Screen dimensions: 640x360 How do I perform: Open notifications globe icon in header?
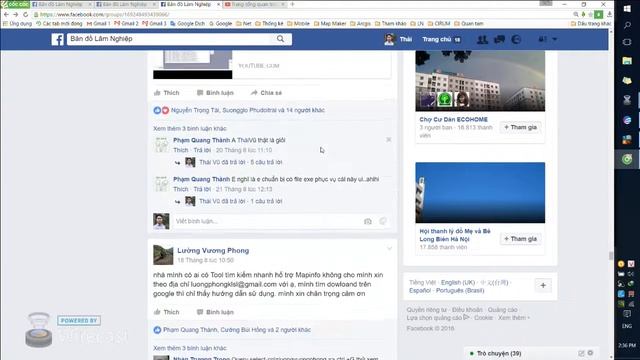[x=516, y=39]
